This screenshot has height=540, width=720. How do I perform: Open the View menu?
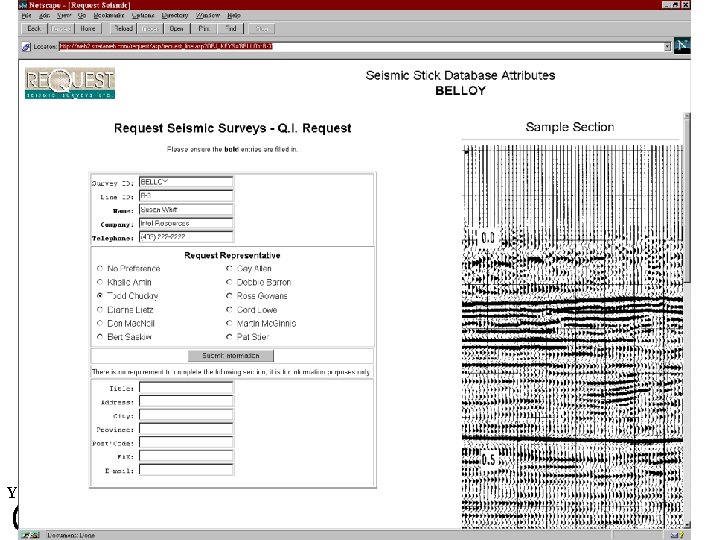tap(64, 15)
